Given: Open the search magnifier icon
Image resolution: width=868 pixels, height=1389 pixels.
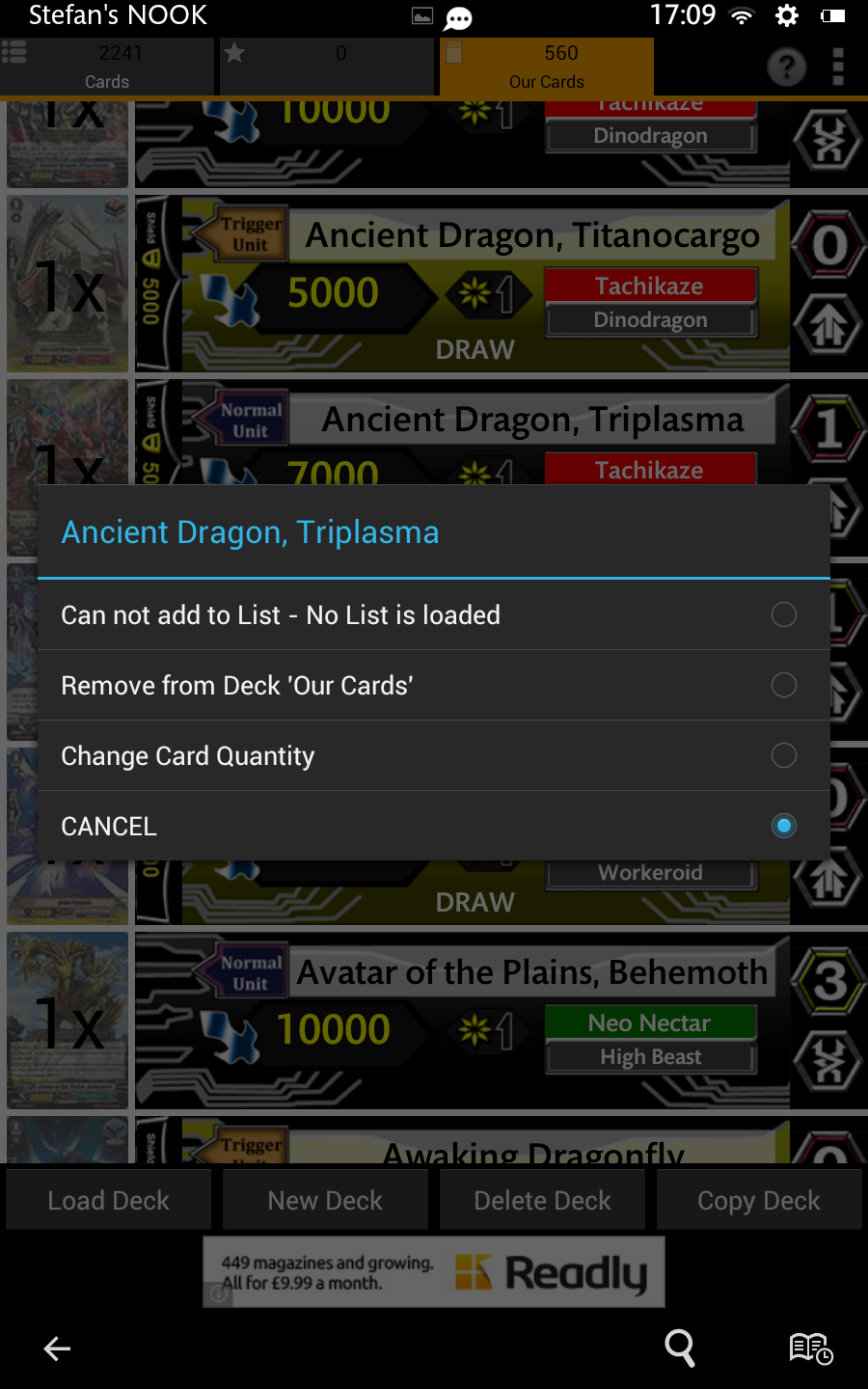Looking at the screenshot, I should (680, 1348).
